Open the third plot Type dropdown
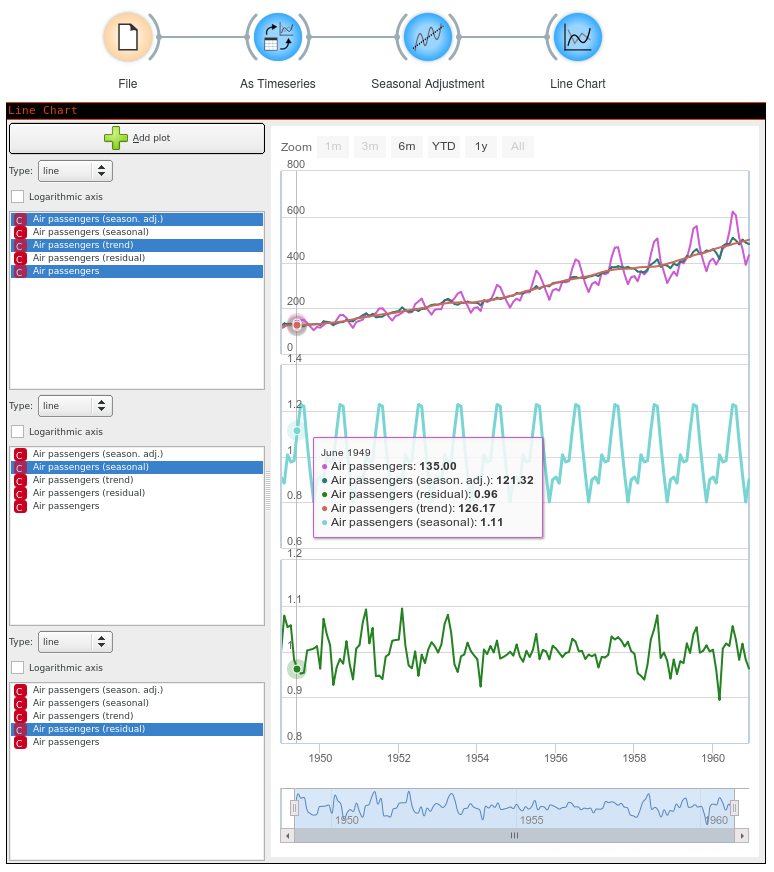The height and width of the screenshot is (872, 774). (75, 641)
